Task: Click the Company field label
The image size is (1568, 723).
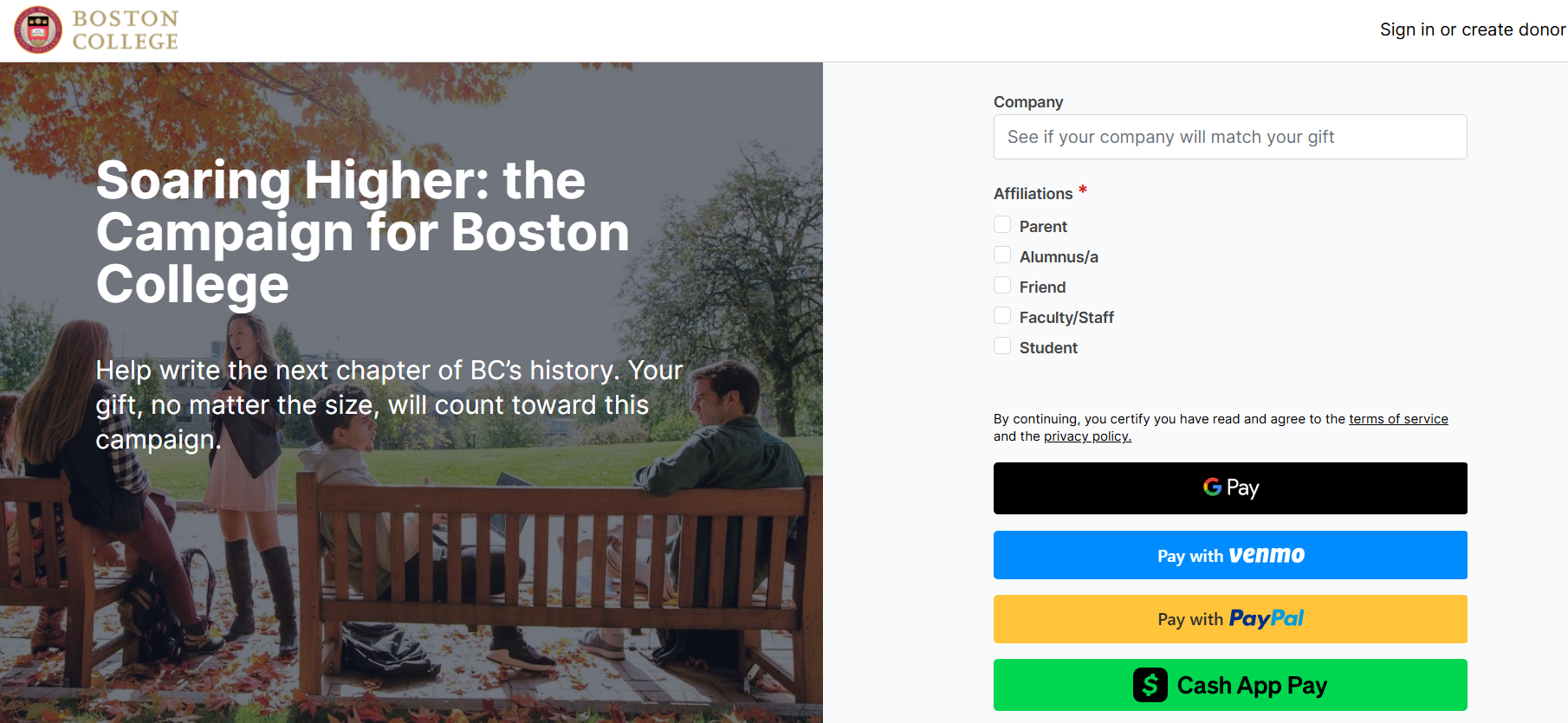Action: tap(1028, 102)
